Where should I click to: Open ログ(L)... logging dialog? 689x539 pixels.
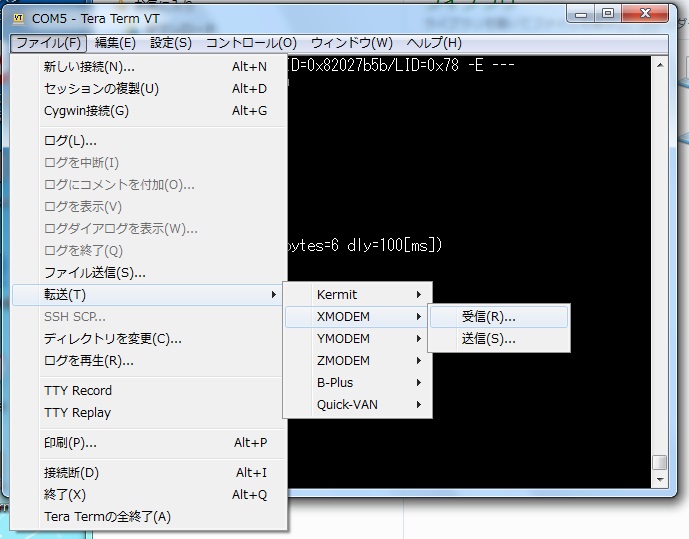pos(149,141)
